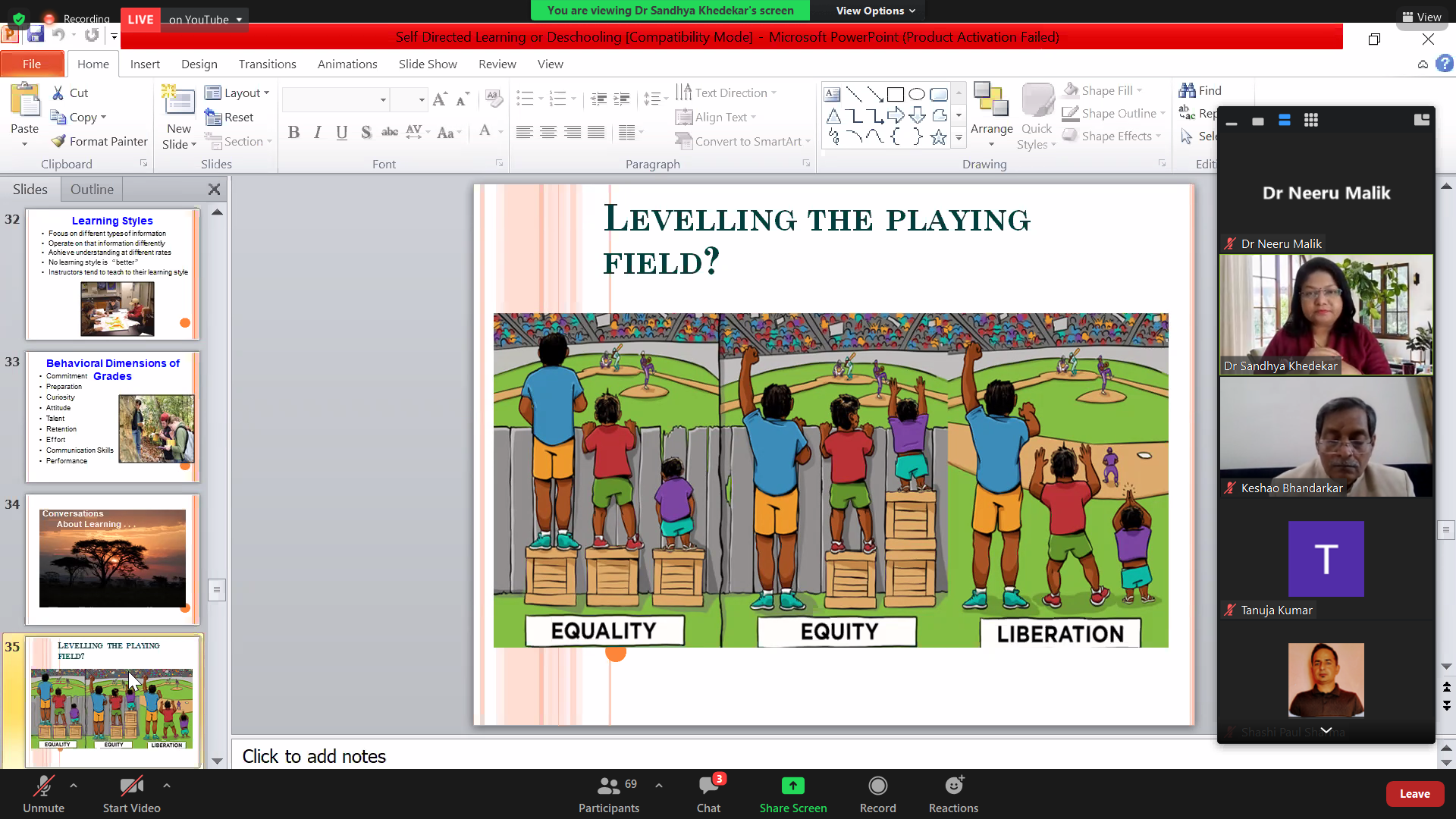Open the Arrange objects menu

point(991,114)
